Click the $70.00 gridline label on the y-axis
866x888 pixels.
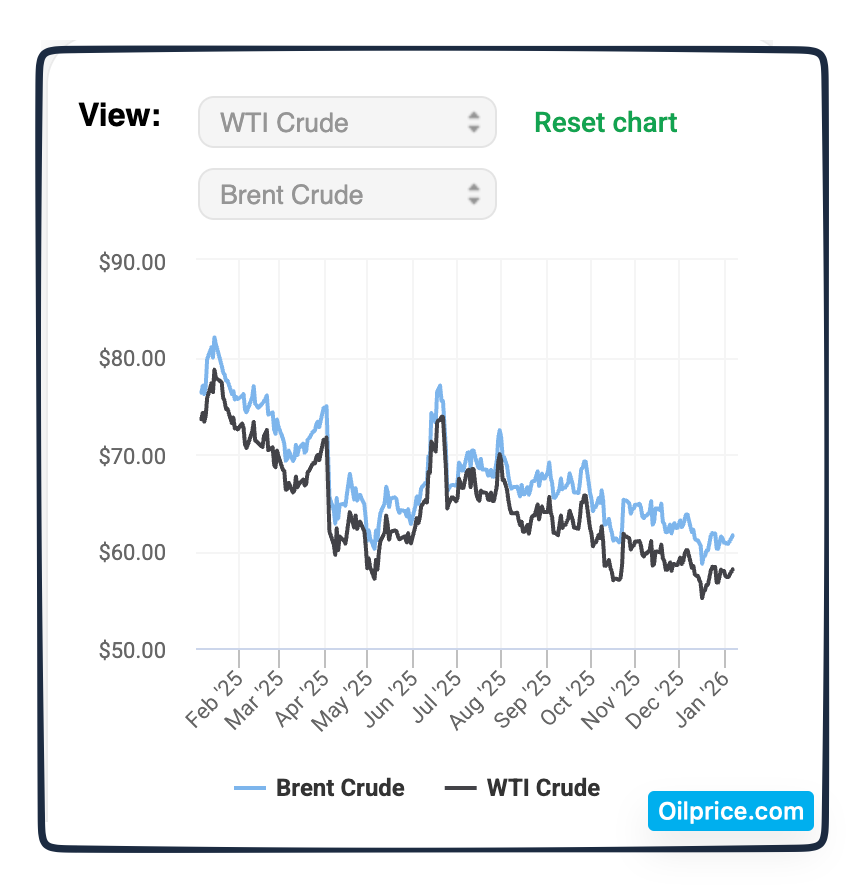(x=132, y=456)
